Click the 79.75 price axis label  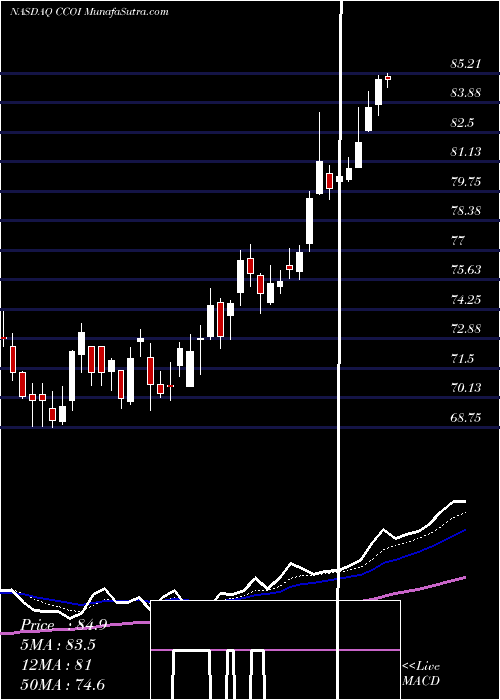pyautogui.click(x=466, y=182)
